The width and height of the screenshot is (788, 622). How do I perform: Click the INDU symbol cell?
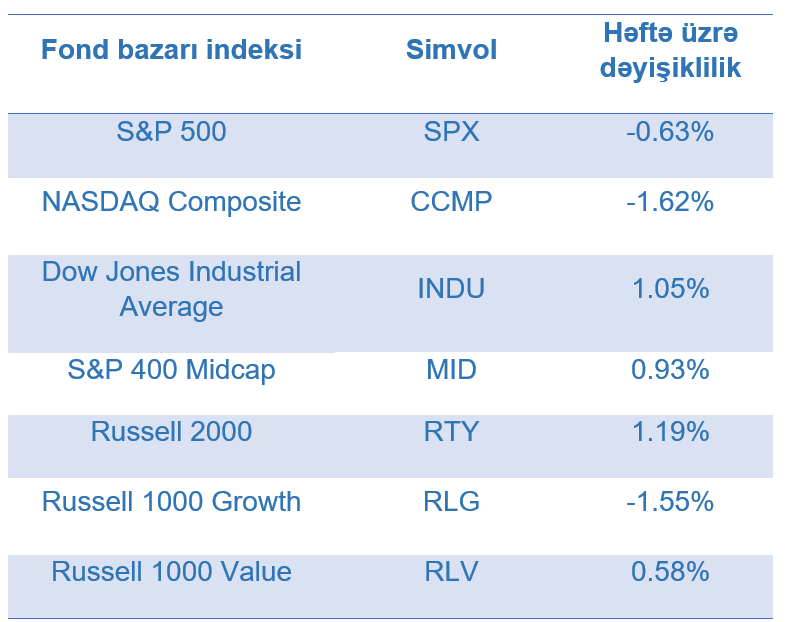click(451, 289)
